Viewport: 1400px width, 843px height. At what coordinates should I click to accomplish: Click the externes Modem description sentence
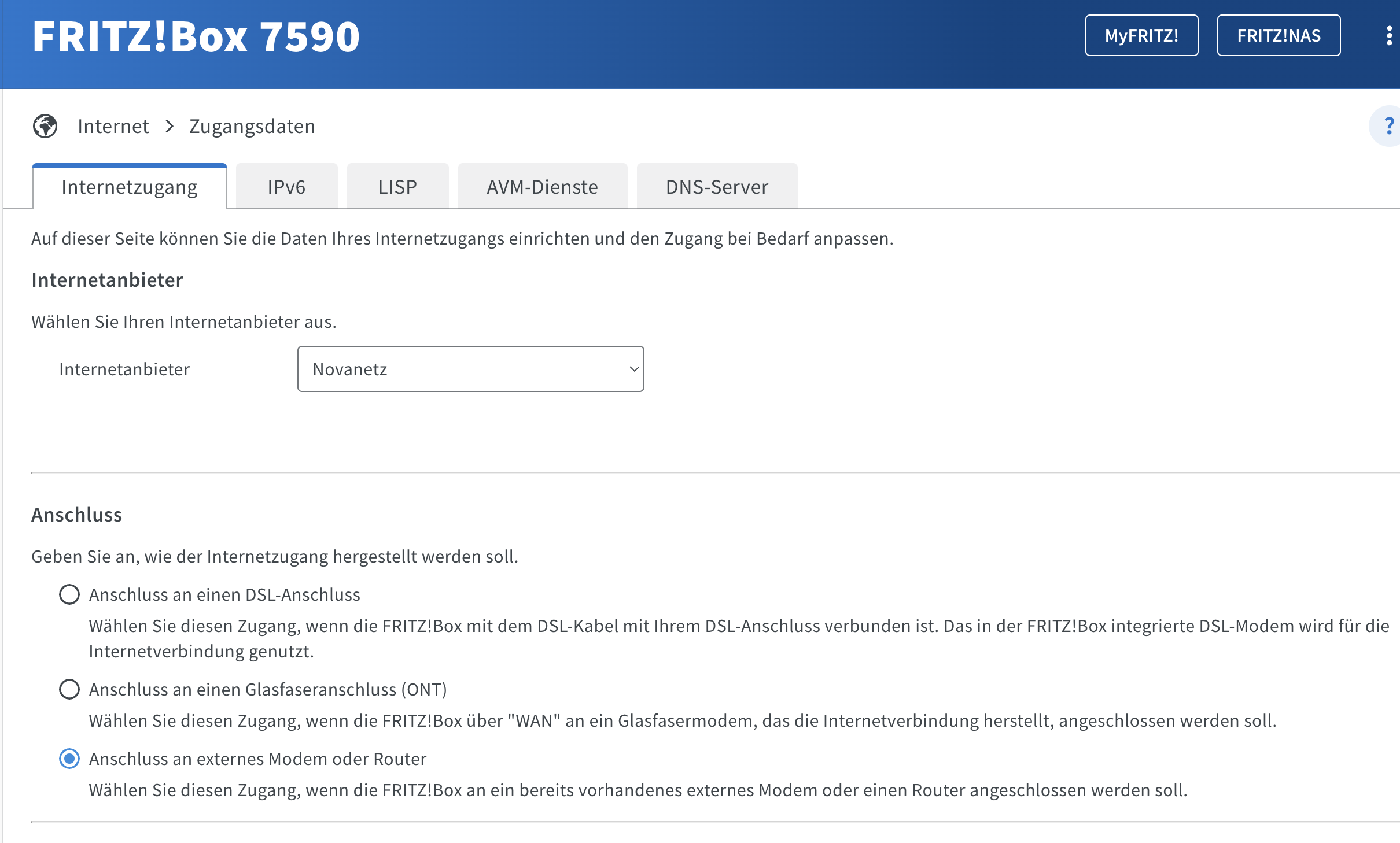[x=638, y=790]
